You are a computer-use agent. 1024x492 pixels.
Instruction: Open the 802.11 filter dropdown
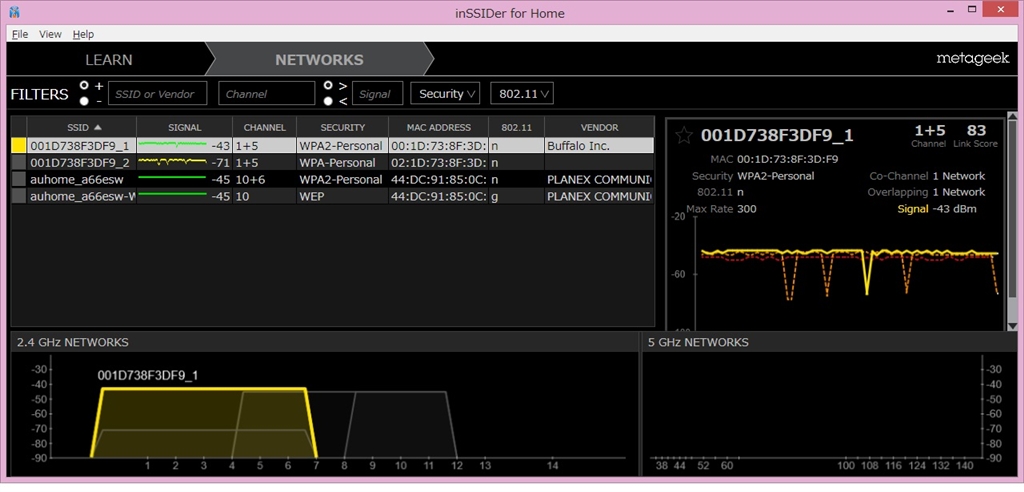click(522, 93)
